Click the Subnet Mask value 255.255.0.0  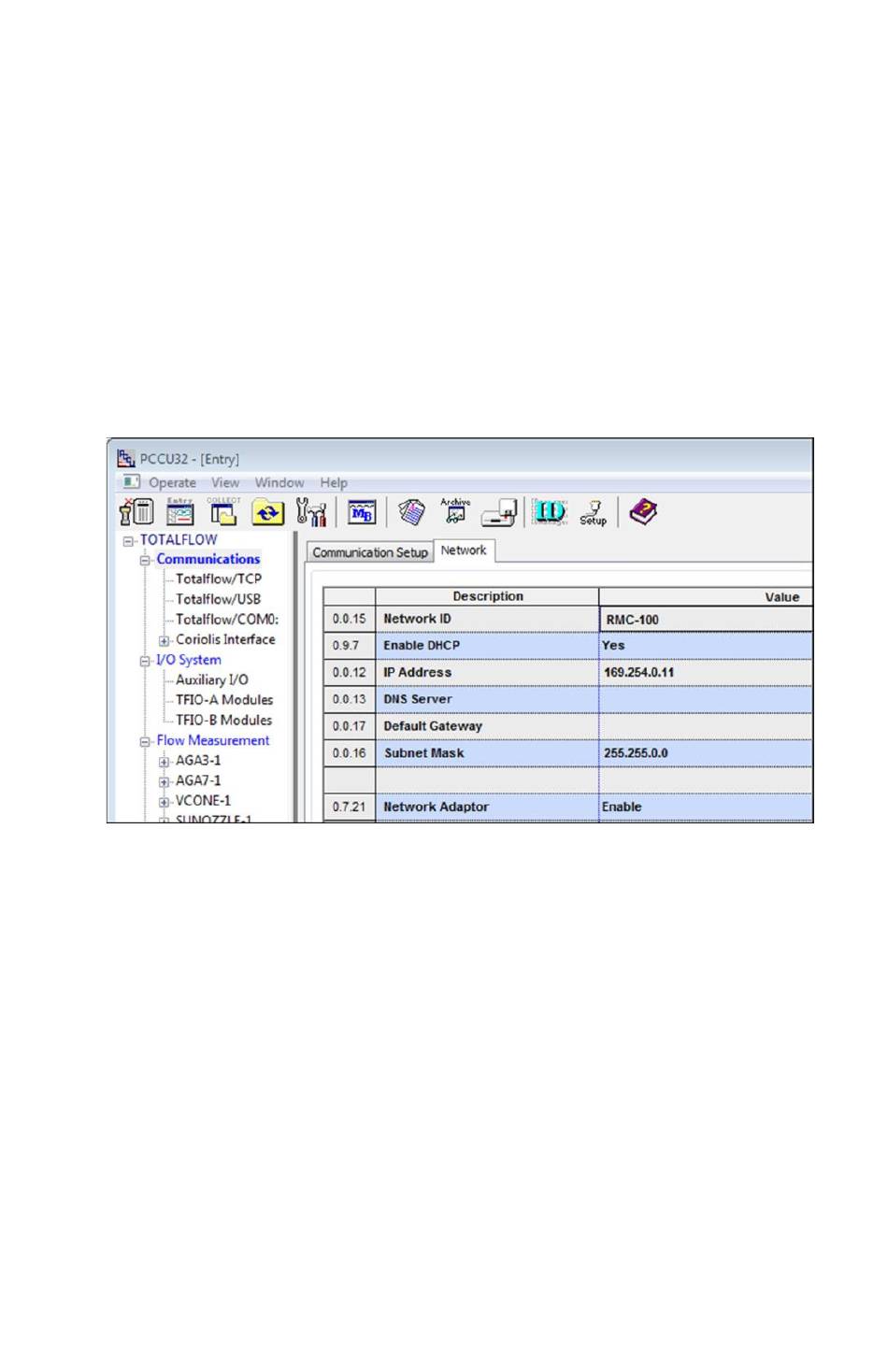click(x=706, y=753)
